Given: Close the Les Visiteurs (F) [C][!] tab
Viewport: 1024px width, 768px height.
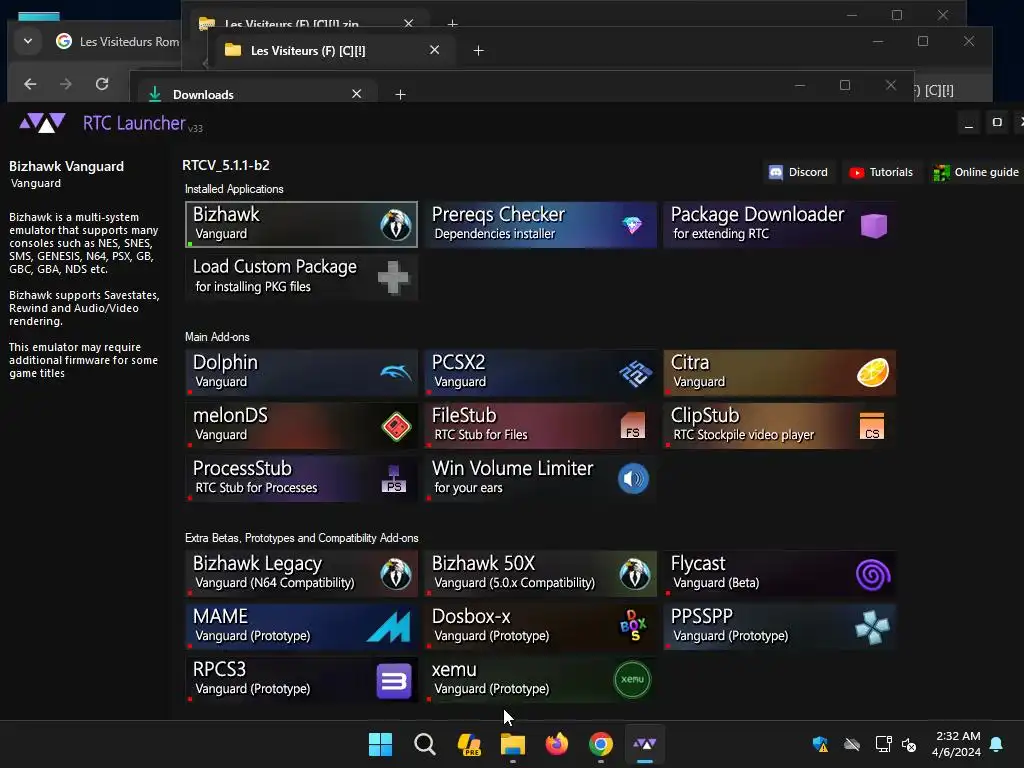Looking at the screenshot, I should (434, 50).
